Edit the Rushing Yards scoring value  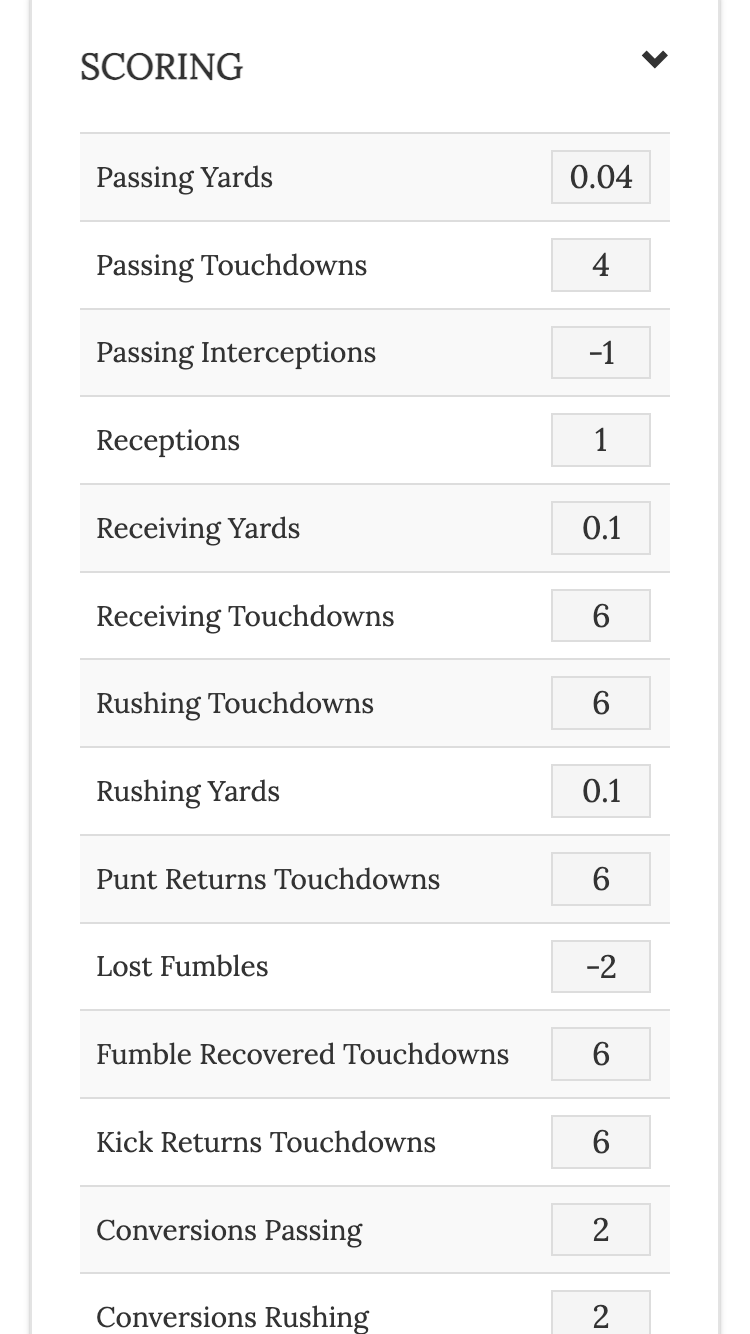click(x=600, y=790)
